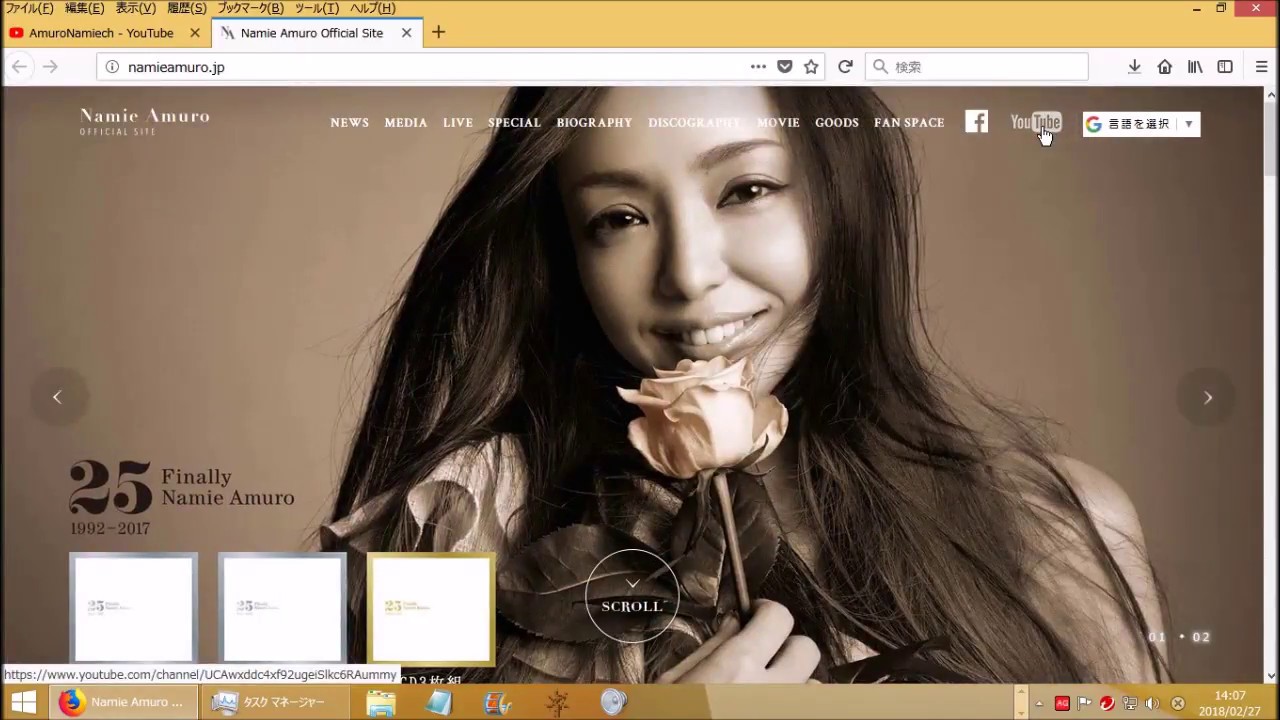
Task: Open the Pocket save icon in address bar
Action: [785, 66]
